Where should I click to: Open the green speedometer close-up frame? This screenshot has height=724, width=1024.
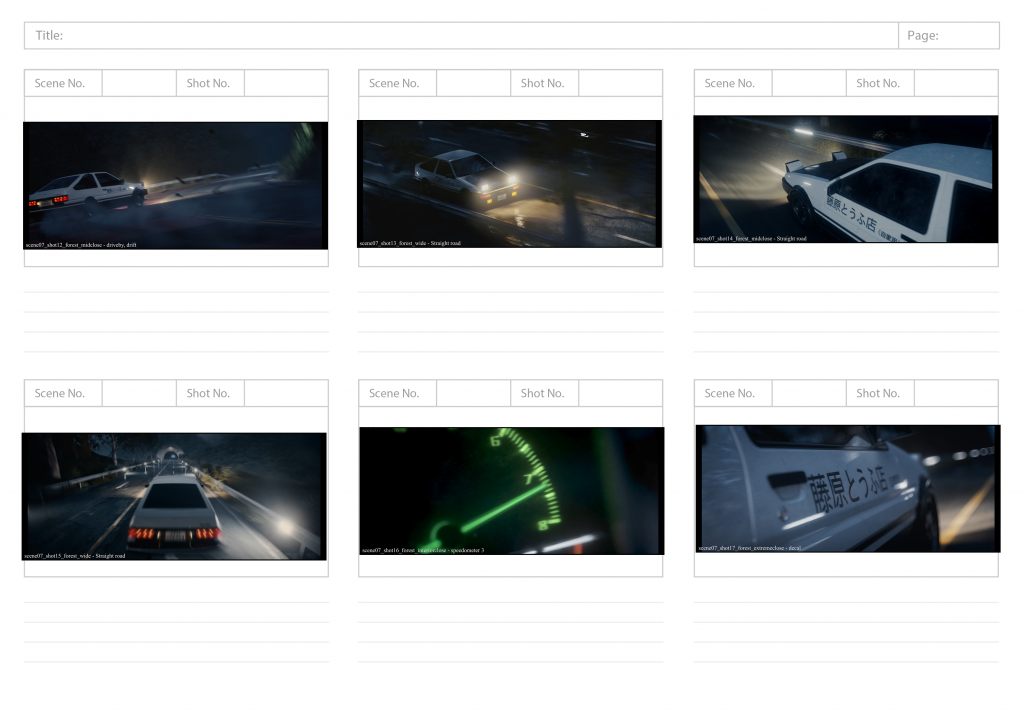(511, 491)
